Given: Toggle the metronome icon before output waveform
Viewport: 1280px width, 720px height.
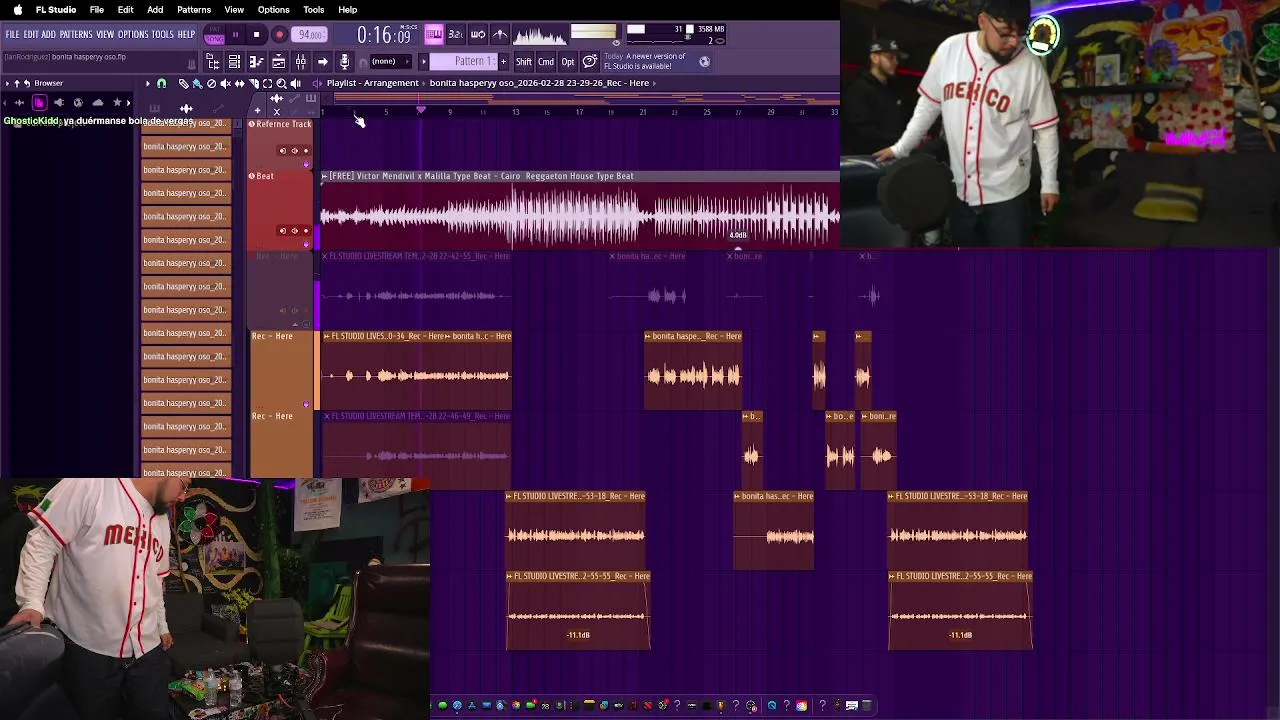Looking at the screenshot, I should pyautogui.click(x=500, y=34).
